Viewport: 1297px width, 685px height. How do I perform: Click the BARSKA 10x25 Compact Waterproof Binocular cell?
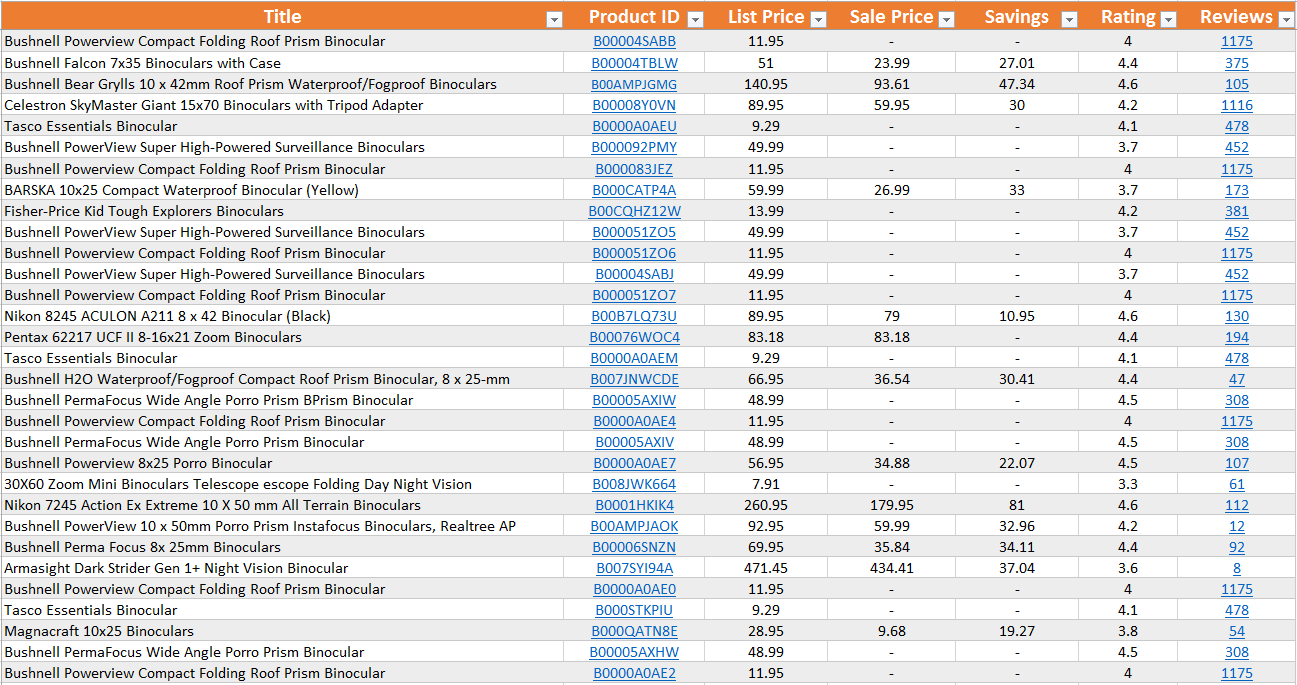tap(284, 190)
